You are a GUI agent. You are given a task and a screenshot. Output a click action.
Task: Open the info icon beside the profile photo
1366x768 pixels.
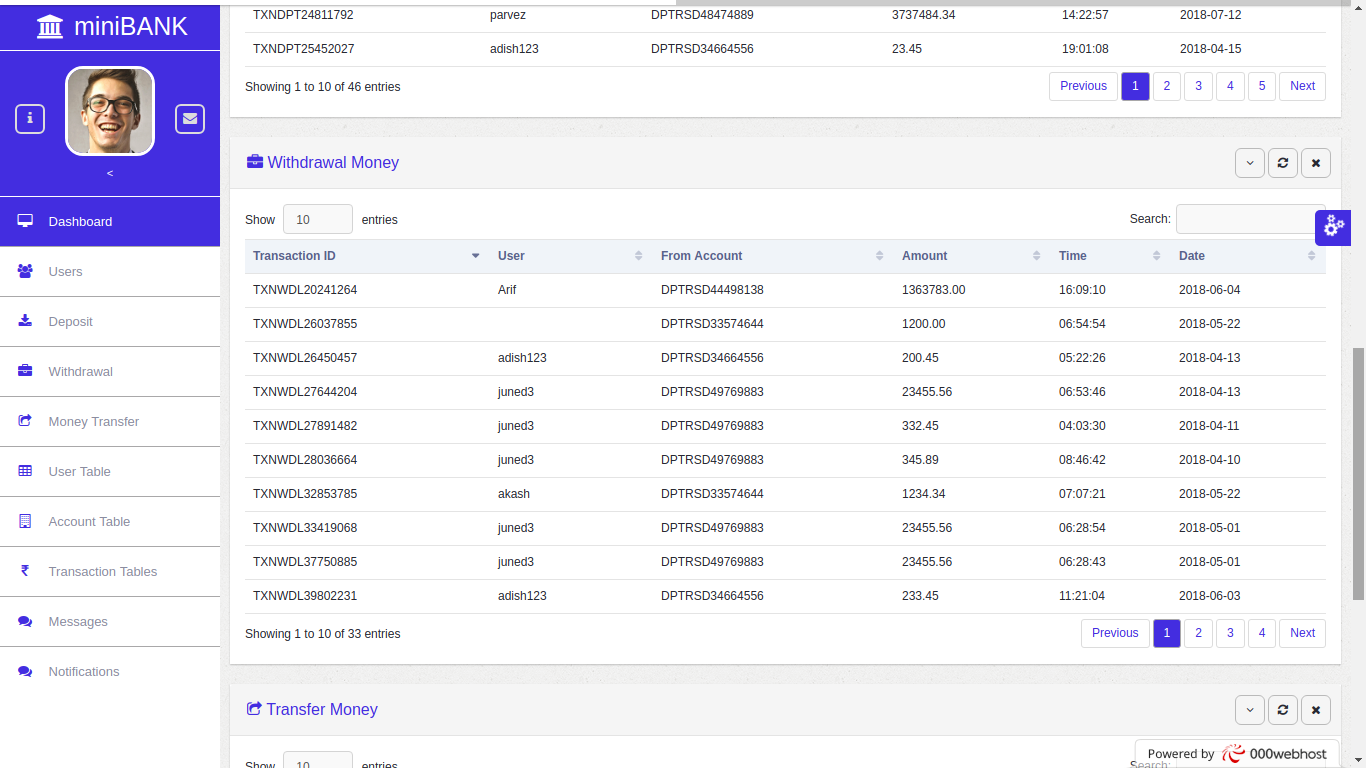[30, 119]
